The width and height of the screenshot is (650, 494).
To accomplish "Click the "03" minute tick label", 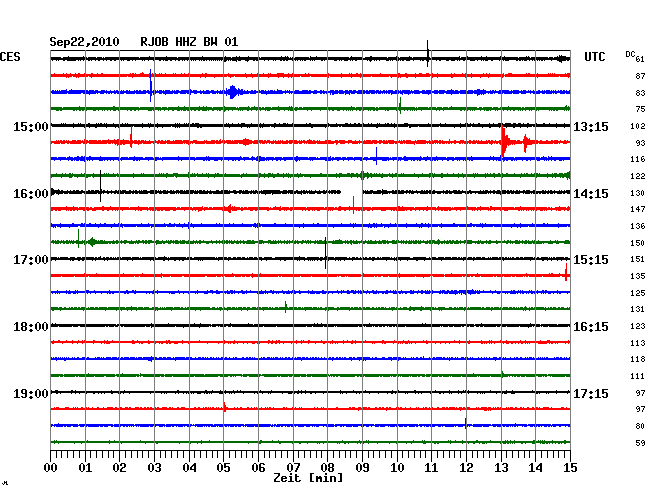I will [154, 468].
